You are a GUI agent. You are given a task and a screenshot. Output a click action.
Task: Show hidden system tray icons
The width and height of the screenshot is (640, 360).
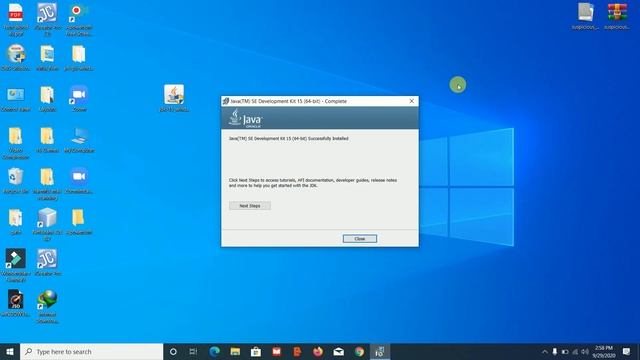point(544,351)
